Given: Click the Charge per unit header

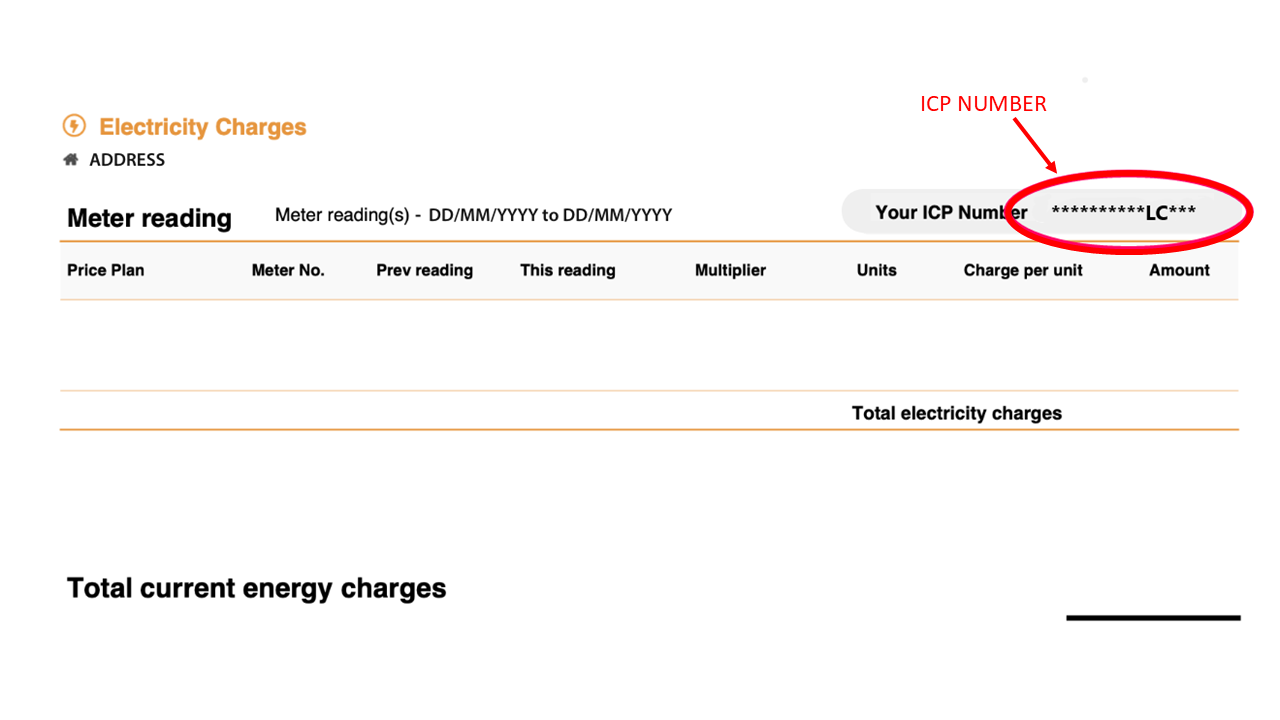Looking at the screenshot, I should [1023, 270].
